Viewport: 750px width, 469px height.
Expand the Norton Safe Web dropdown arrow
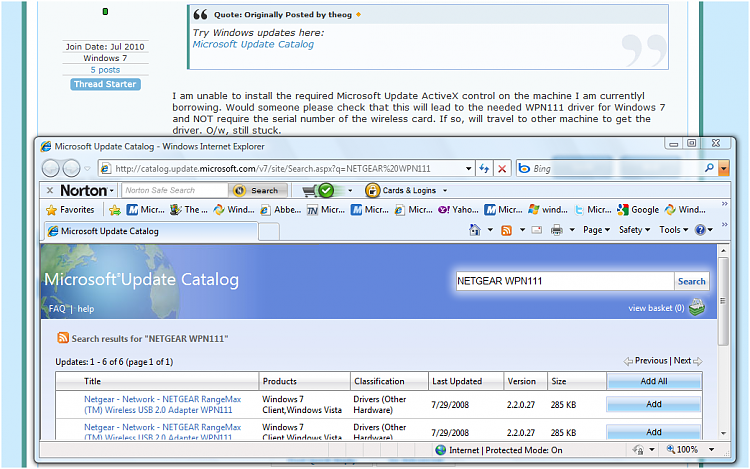(x=350, y=191)
